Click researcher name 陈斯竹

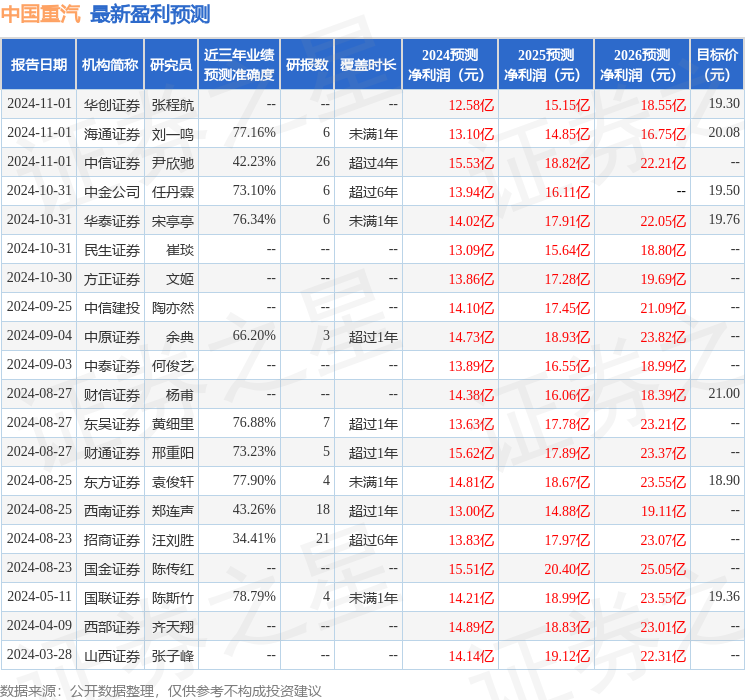pyautogui.click(x=173, y=598)
